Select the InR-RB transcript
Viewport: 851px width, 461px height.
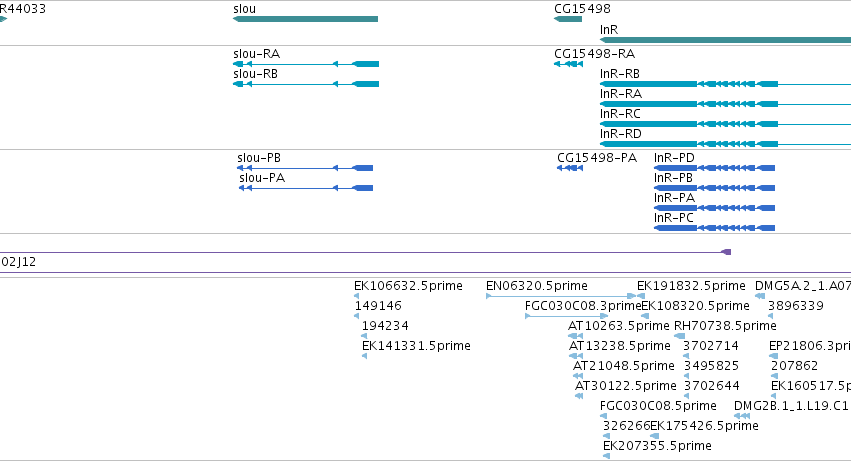pyautogui.click(x=725, y=84)
